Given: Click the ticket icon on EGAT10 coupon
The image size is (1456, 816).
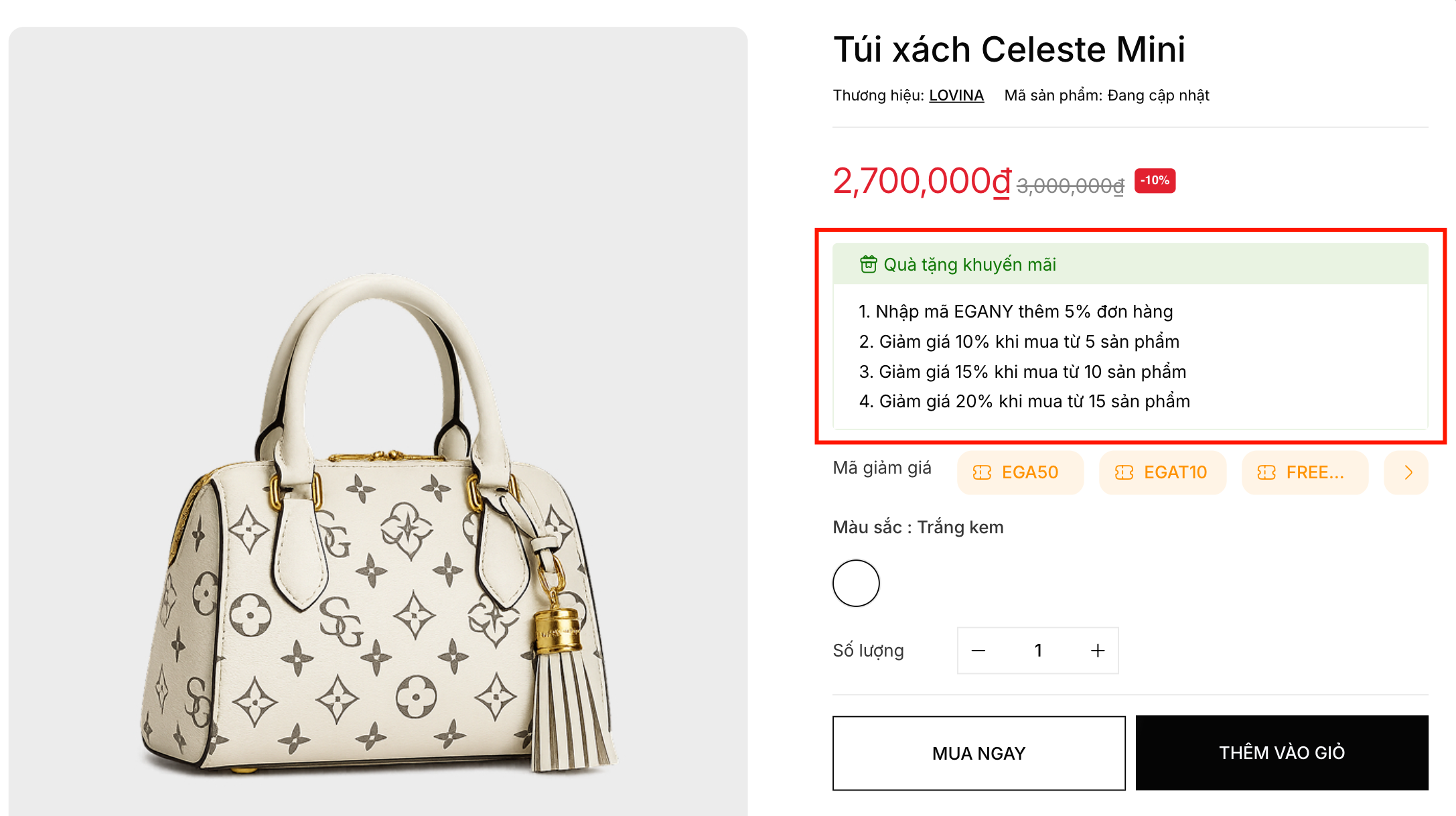Looking at the screenshot, I should 1124,473.
